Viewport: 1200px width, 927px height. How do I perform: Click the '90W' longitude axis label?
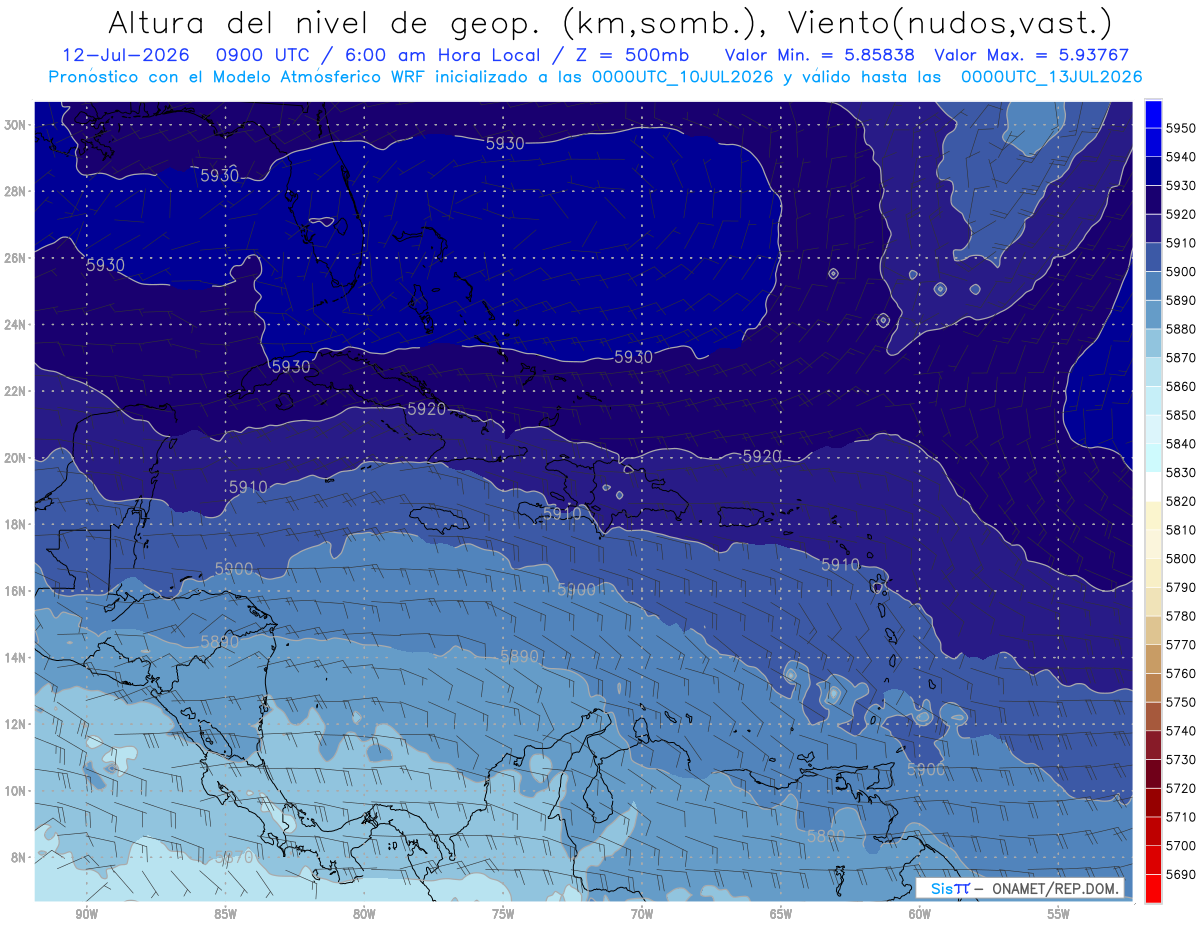86,915
